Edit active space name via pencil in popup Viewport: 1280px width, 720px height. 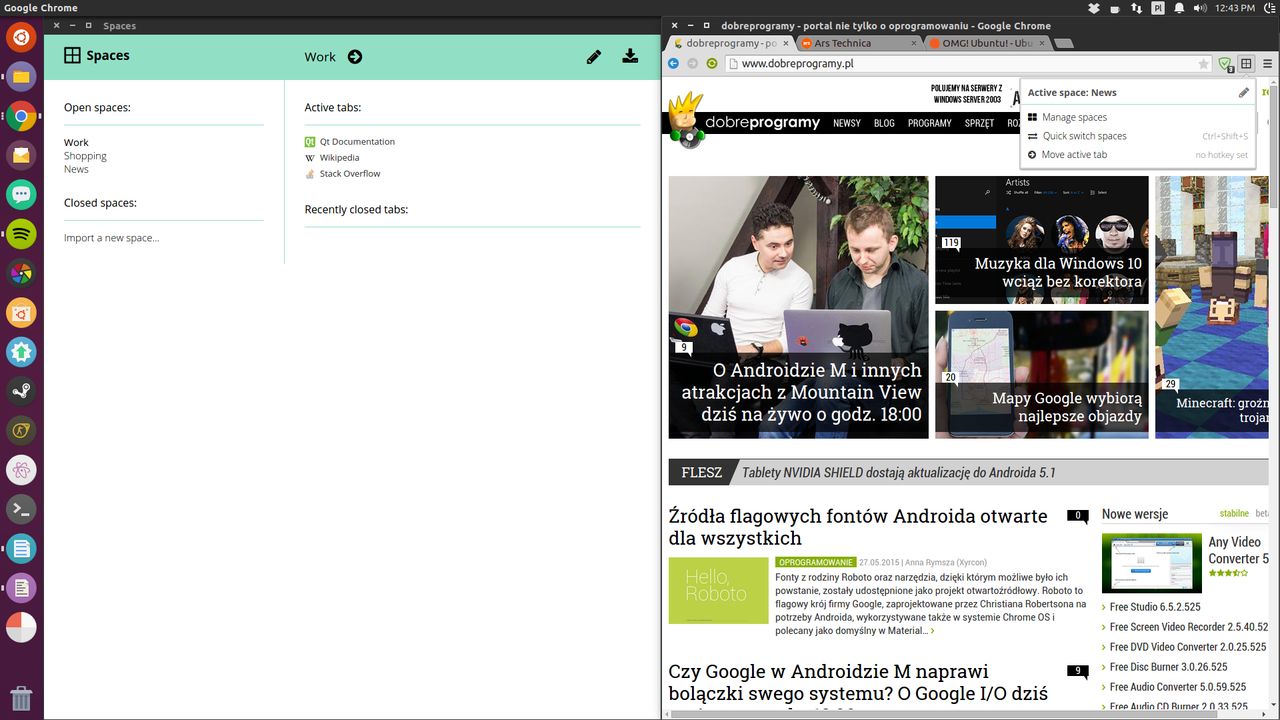click(1244, 92)
